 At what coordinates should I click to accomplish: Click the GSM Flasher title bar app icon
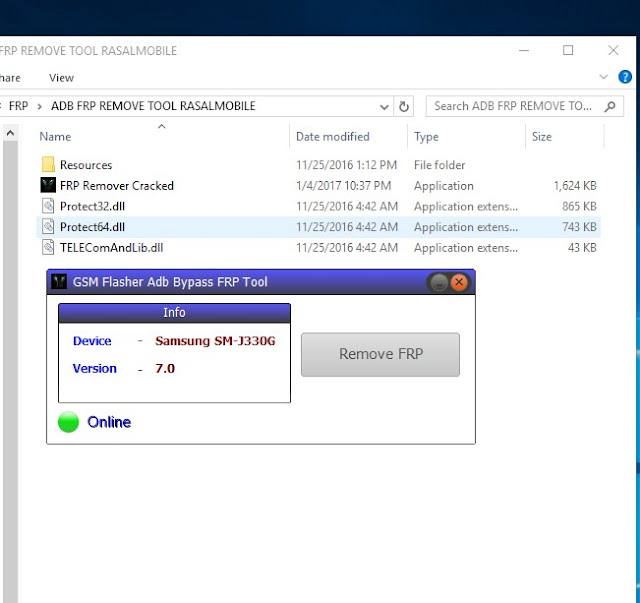click(x=59, y=281)
